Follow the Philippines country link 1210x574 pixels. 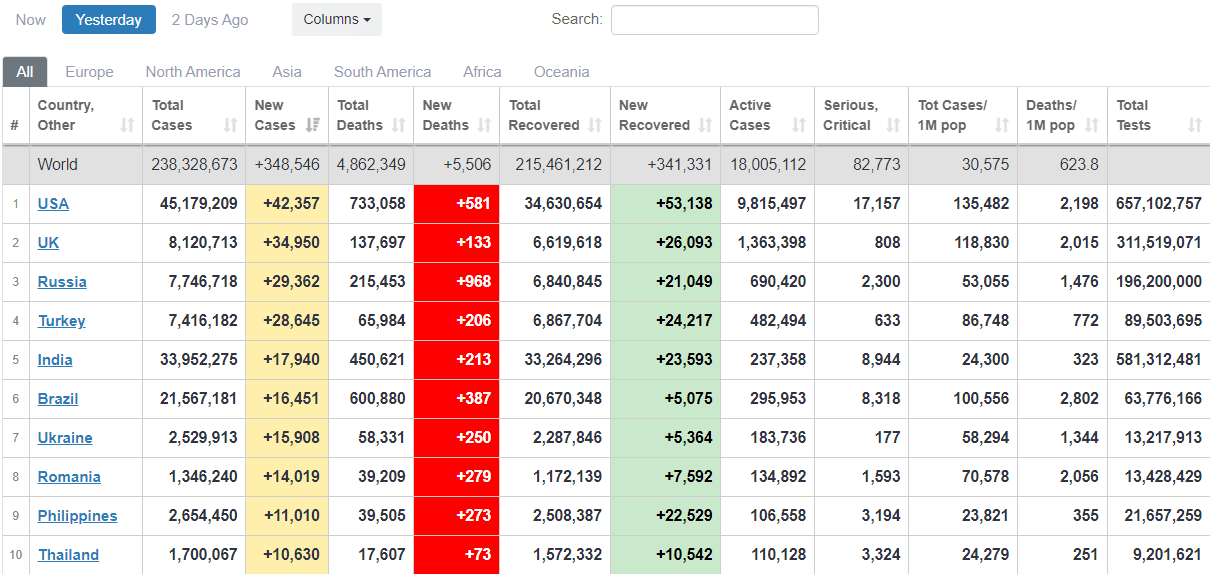tap(77, 516)
